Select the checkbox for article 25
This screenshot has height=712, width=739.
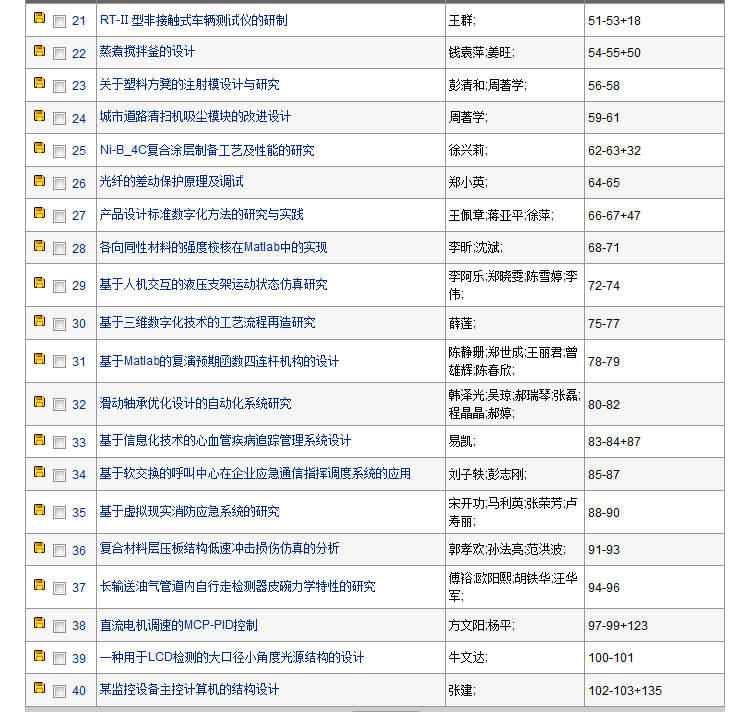(x=59, y=151)
